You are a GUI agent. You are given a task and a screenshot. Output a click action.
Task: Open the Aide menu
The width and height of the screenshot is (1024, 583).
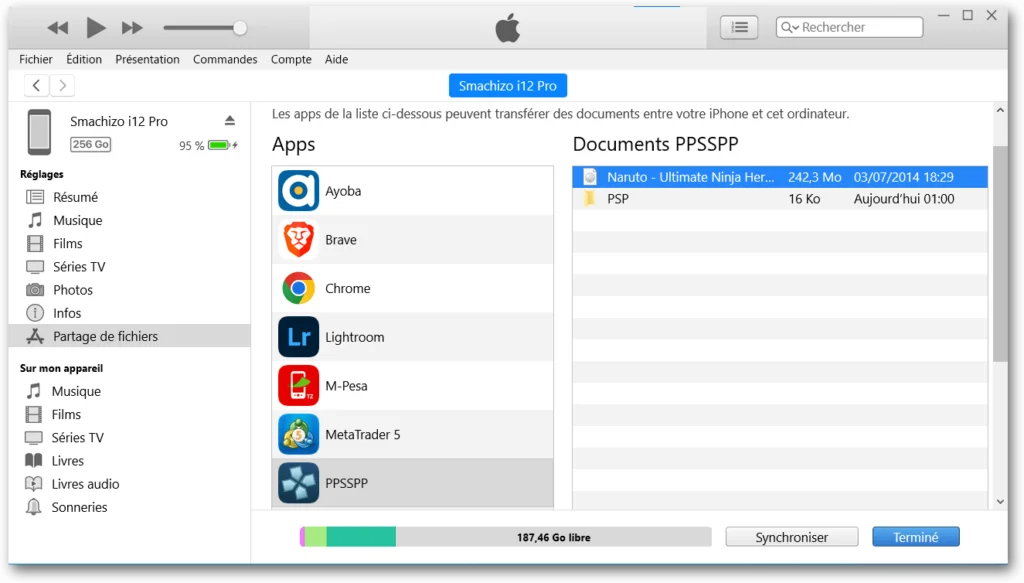(336, 59)
